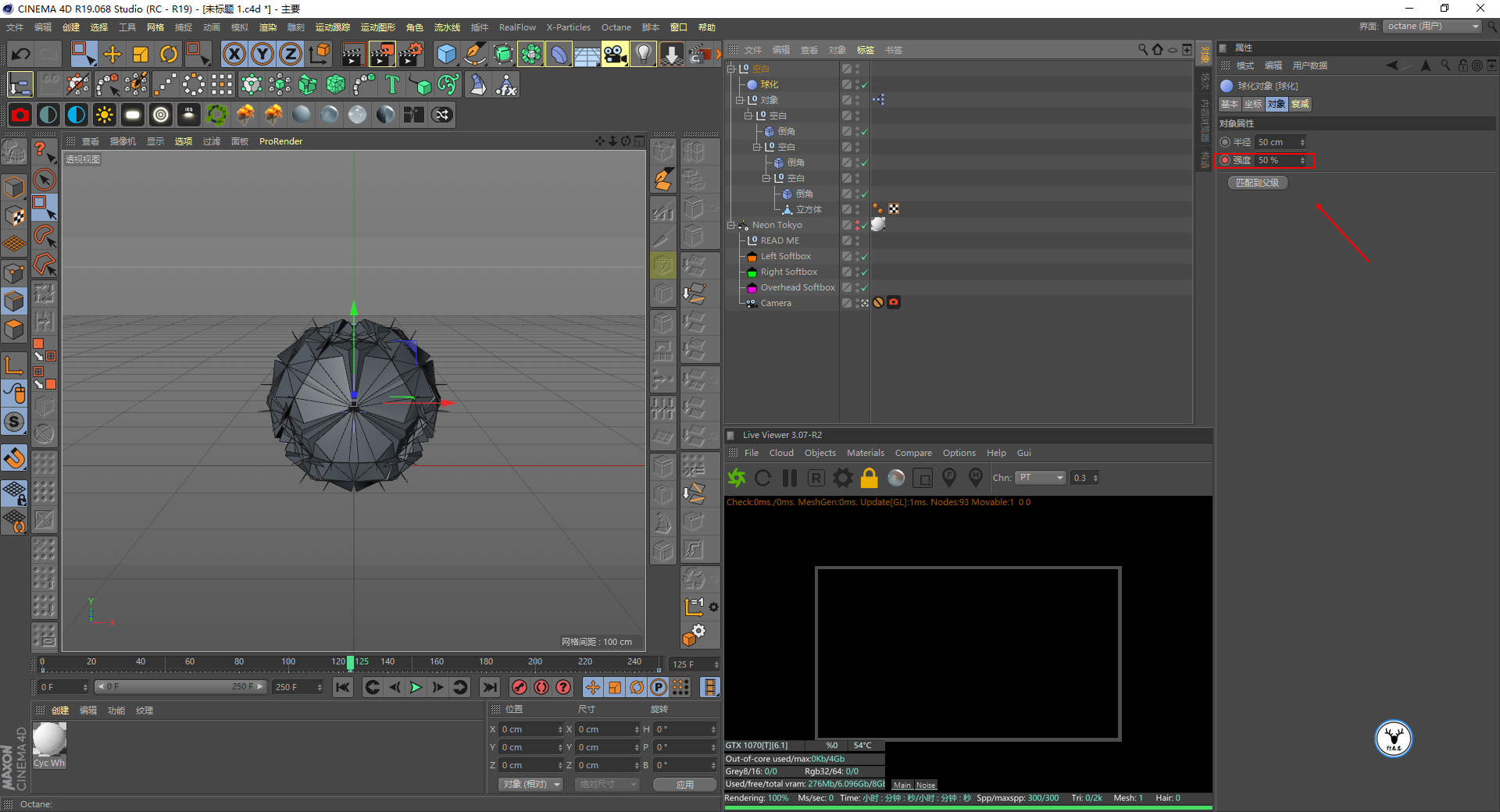
Task: Adjust radius 50 cm stepper arrows
Action: (1302, 142)
